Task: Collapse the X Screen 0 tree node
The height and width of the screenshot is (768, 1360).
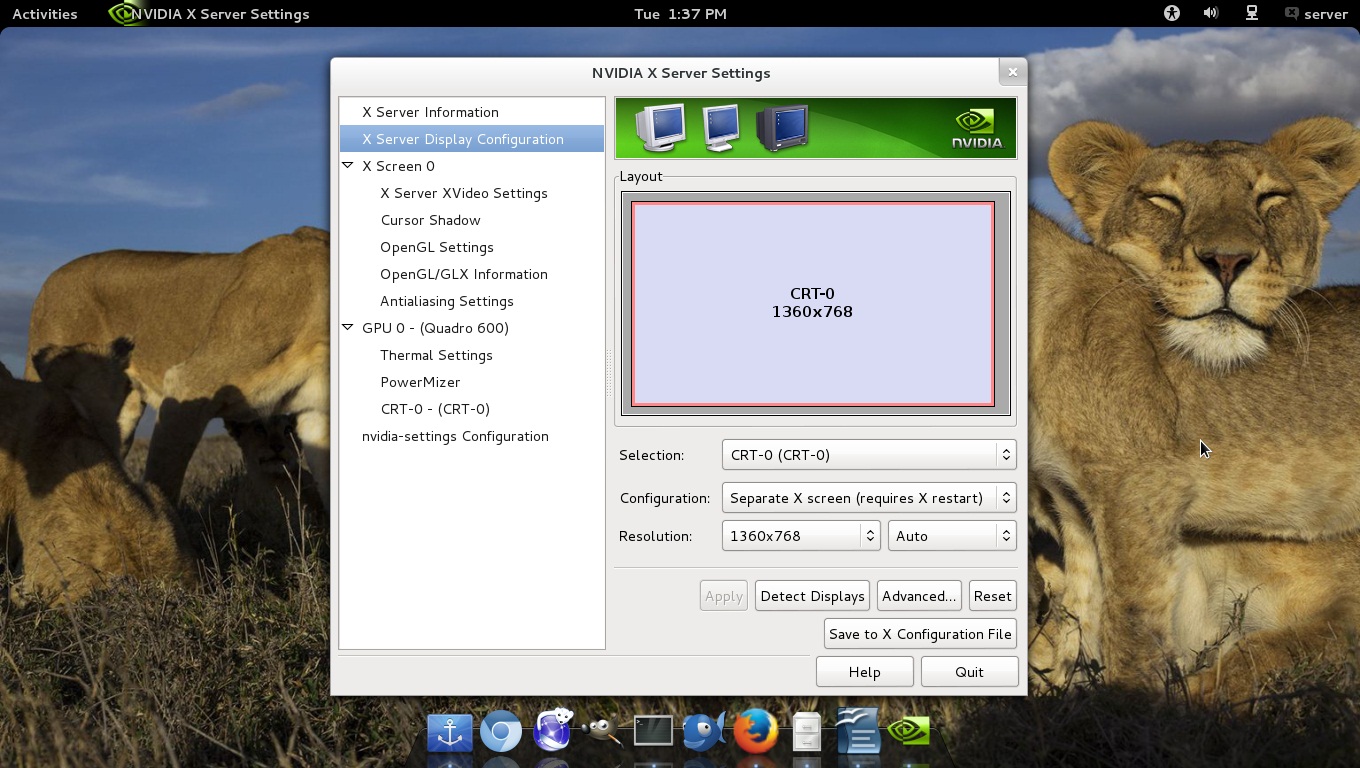Action: [x=348, y=166]
